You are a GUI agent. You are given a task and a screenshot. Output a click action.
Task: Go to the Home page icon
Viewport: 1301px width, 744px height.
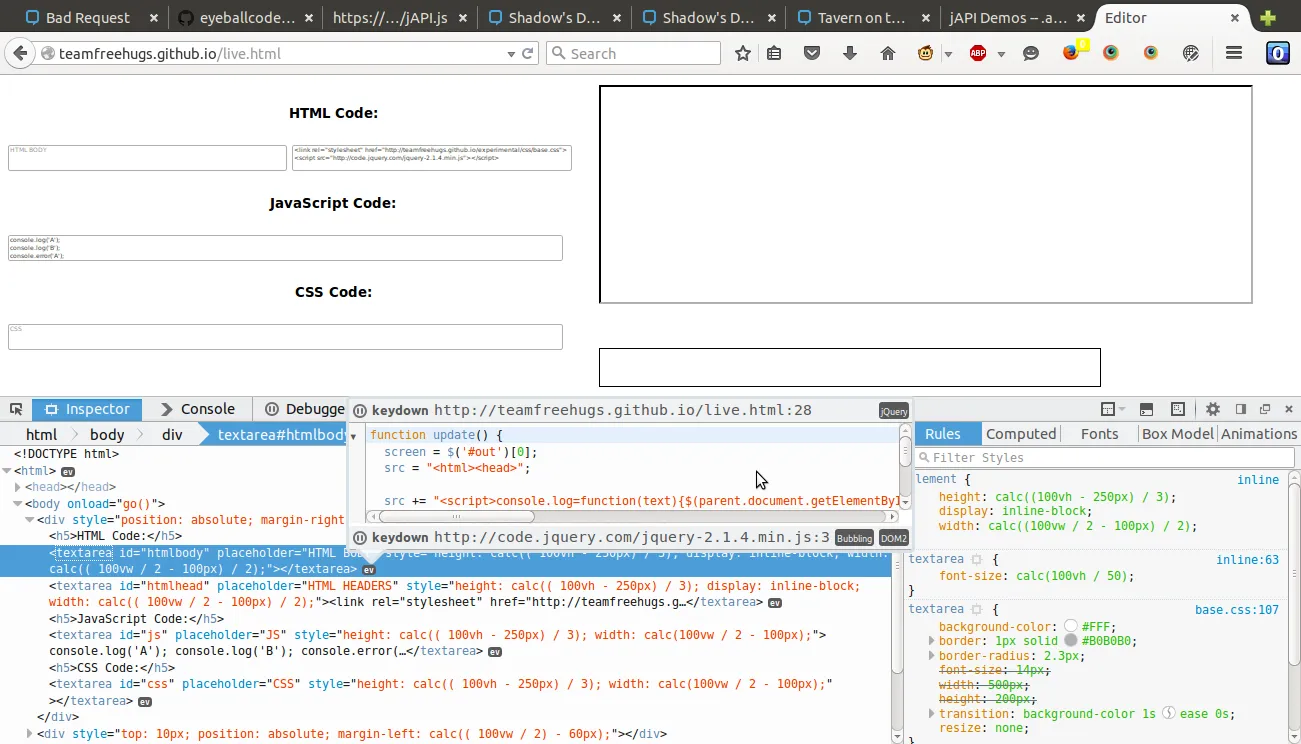click(888, 53)
